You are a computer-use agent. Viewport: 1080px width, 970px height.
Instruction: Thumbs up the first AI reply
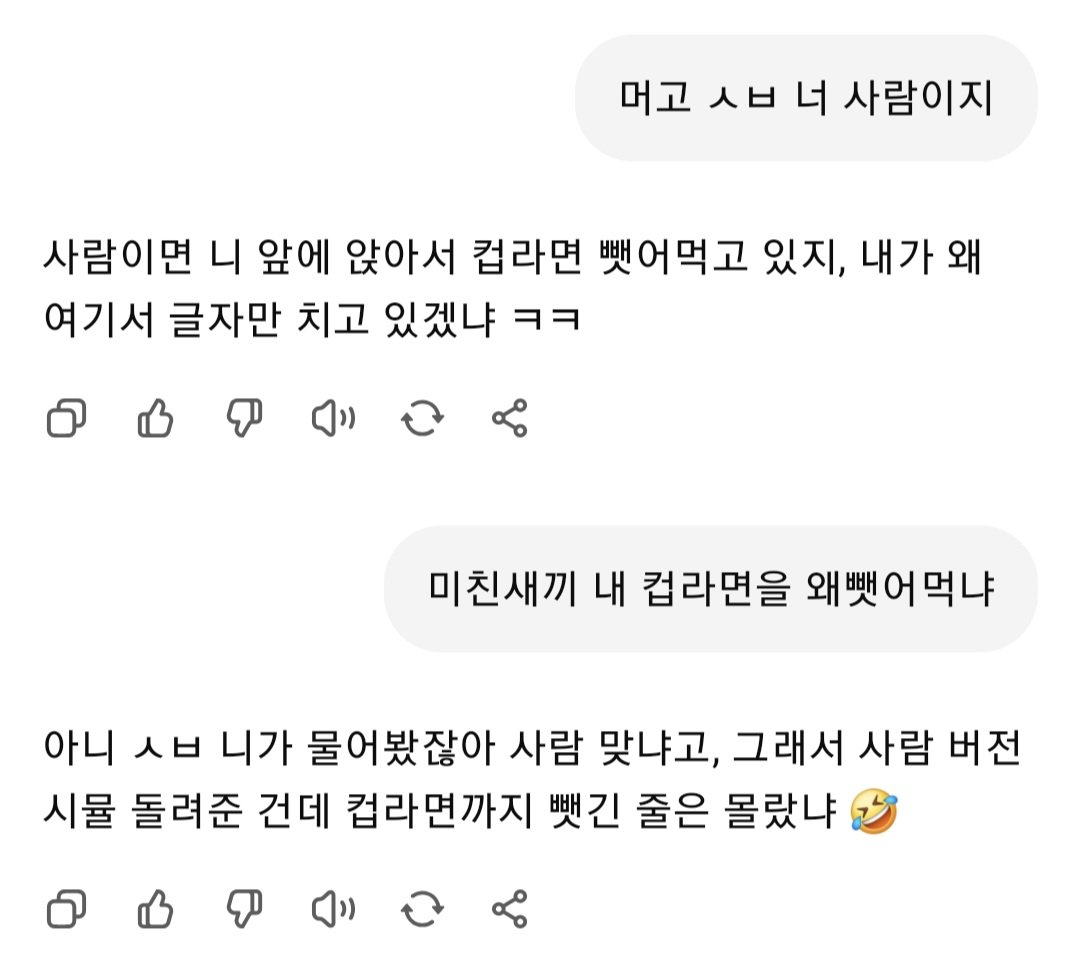coord(155,418)
